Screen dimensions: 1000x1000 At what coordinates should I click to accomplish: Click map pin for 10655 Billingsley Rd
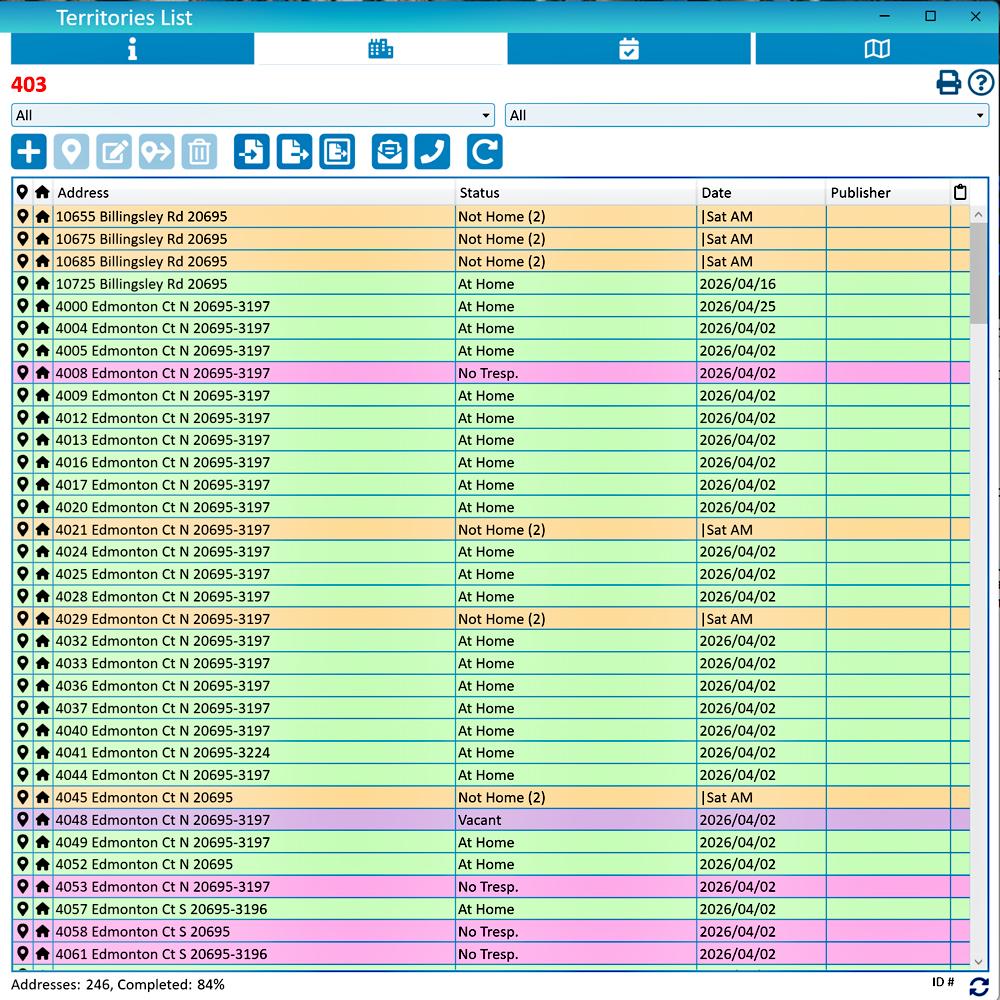(x=22, y=216)
